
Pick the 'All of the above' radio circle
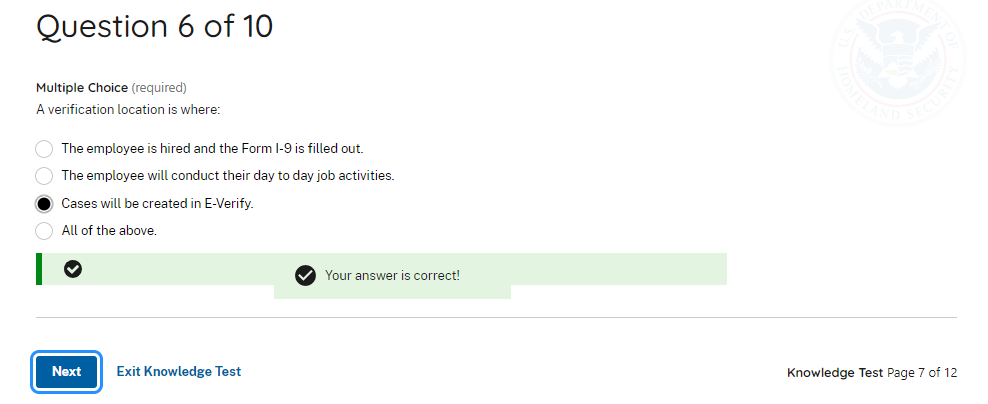[x=44, y=231]
